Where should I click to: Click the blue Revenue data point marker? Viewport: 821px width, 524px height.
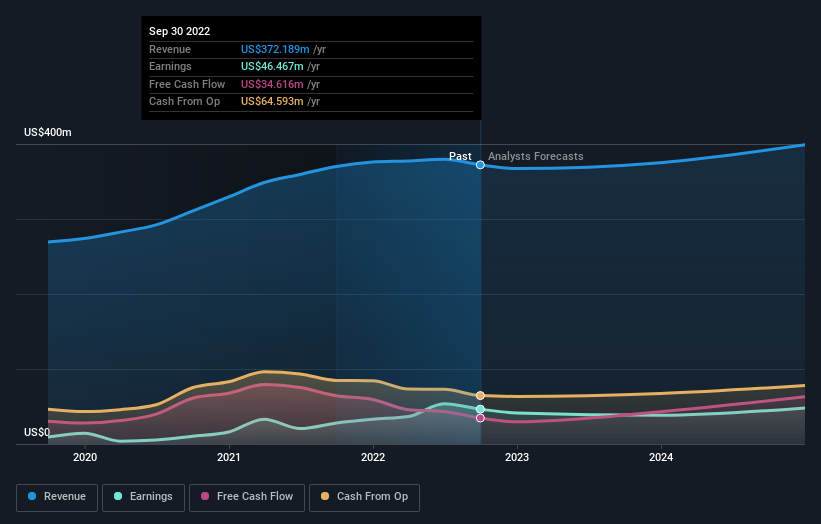click(x=480, y=165)
